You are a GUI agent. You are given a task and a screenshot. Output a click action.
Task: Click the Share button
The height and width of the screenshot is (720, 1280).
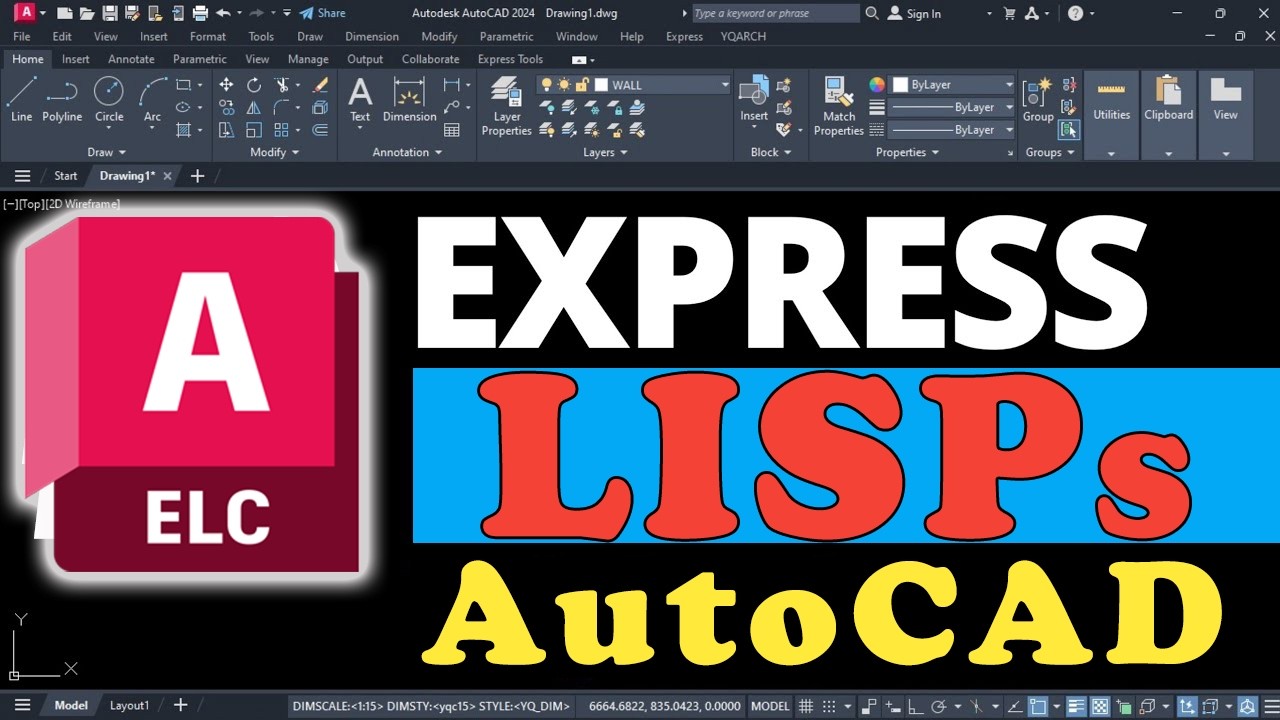coord(323,13)
